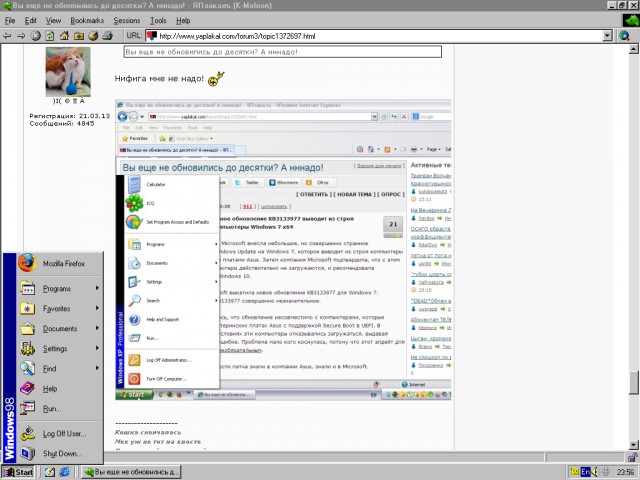Click the page's vertical scrollbar down arrow
The height and width of the screenshot is (480, 640).
[x=634, y=443]
